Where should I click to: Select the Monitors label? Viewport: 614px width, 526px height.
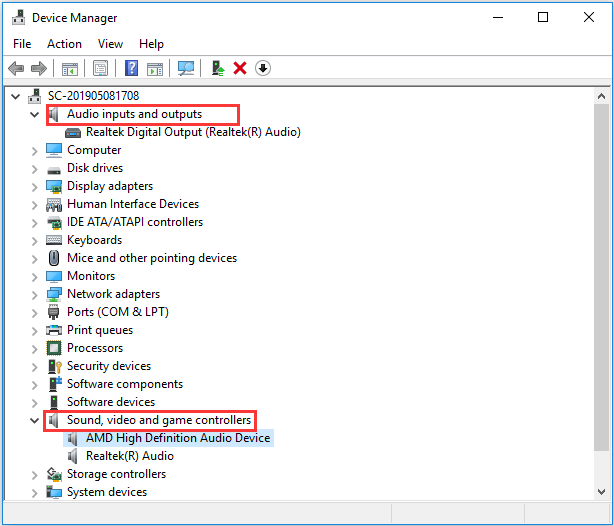[x=91, y=276]
